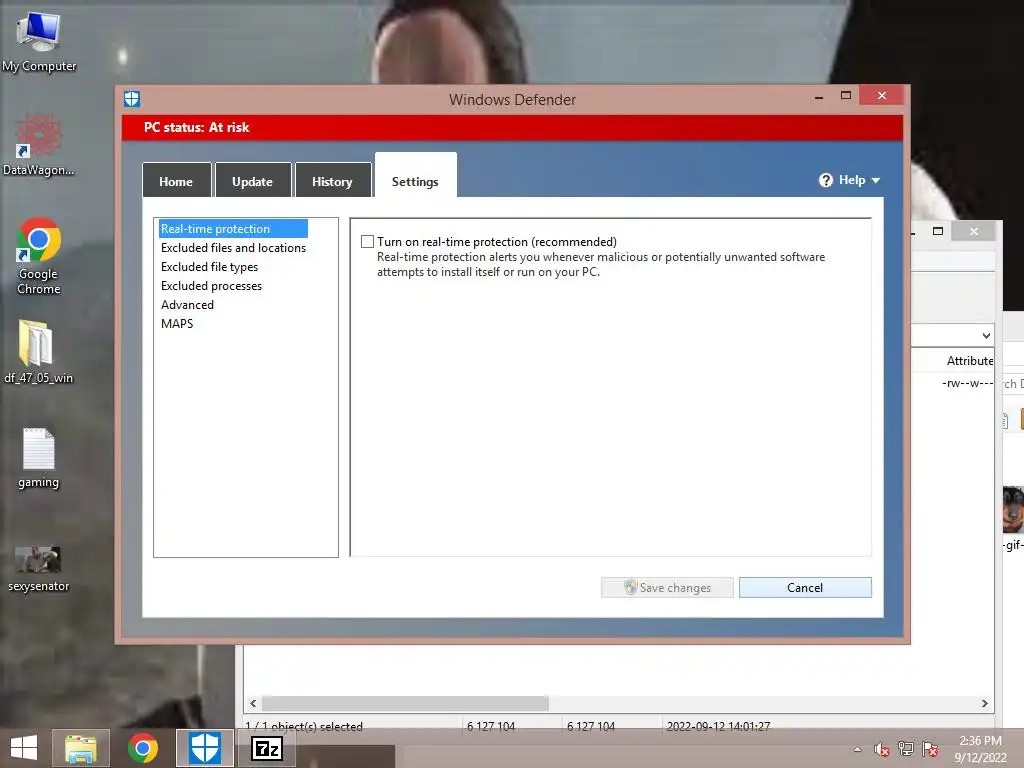Click the Save changes button

[x=667, y=587]
